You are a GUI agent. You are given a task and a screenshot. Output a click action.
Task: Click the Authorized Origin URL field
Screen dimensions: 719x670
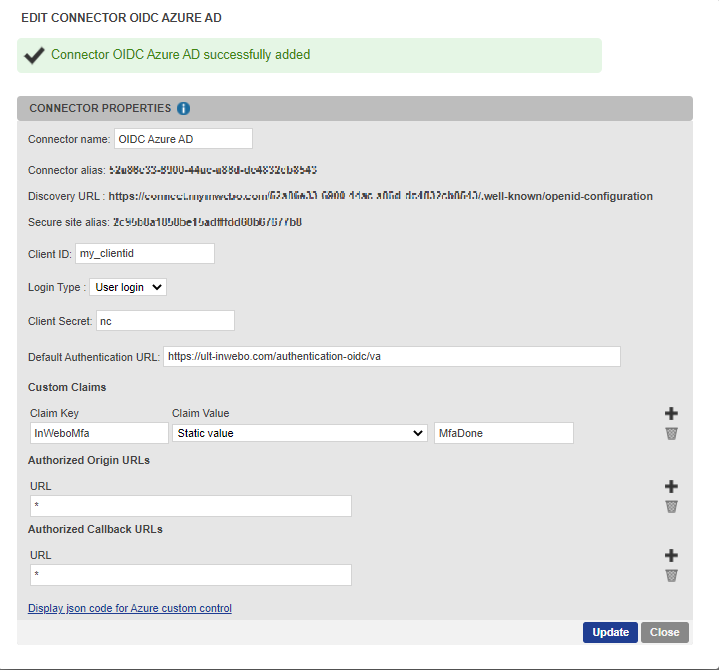click(190, 506)
